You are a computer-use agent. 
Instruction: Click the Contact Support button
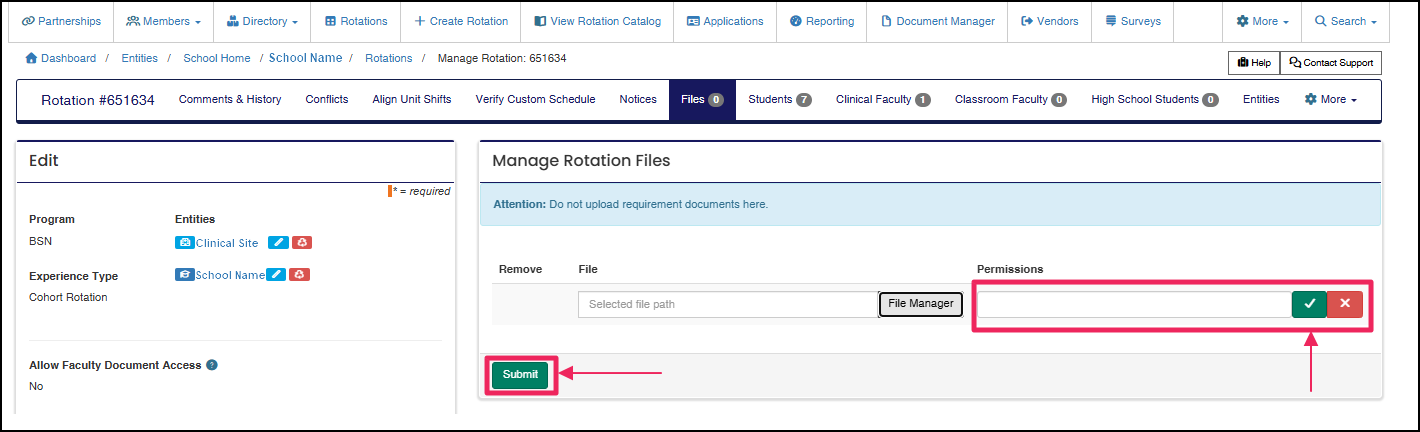(x=1331, y=63)
